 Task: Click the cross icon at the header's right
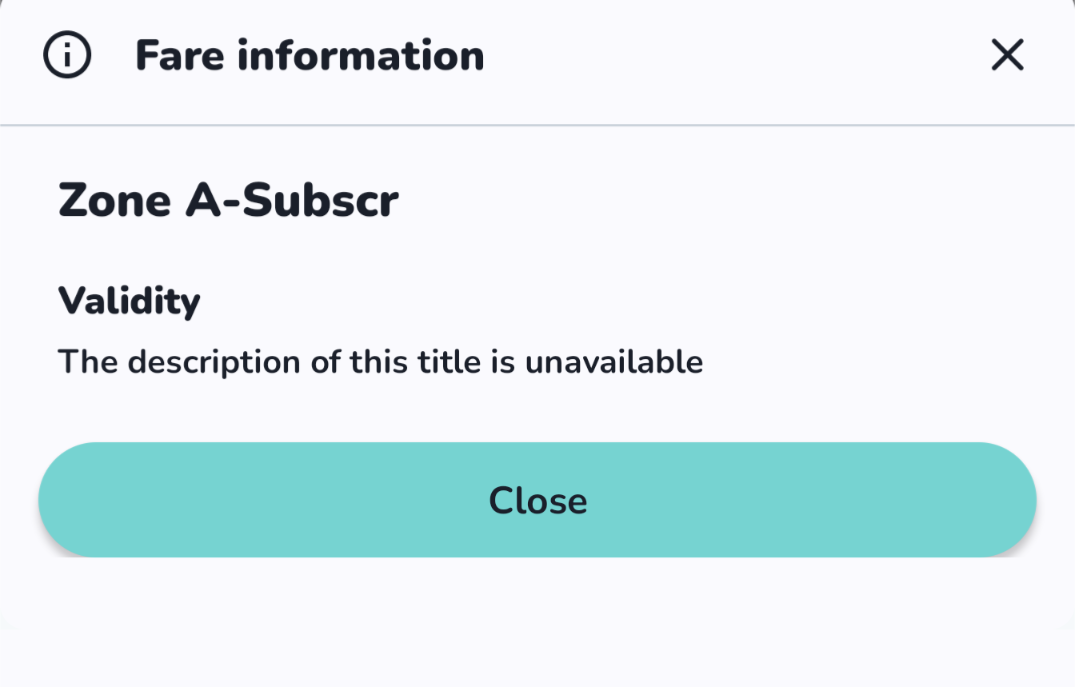[x=1007, y=55]
